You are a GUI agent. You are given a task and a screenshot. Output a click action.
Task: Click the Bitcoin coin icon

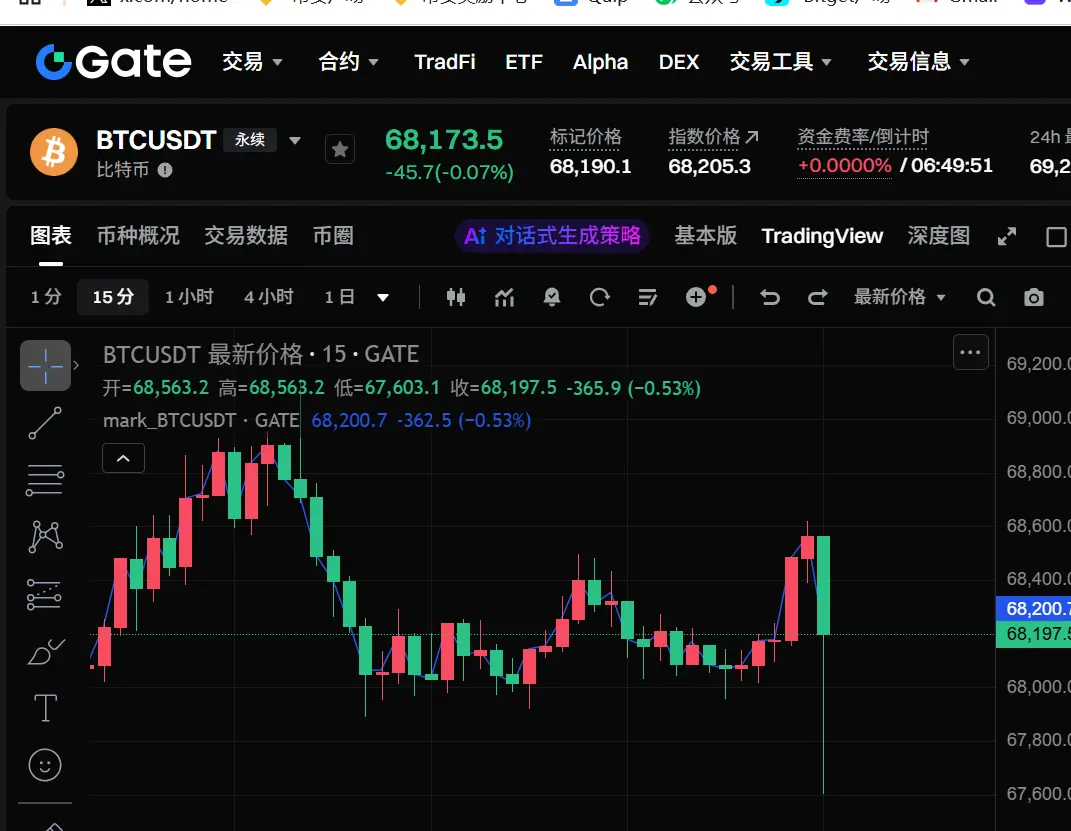pyautogui.click(x=54, y=152)
